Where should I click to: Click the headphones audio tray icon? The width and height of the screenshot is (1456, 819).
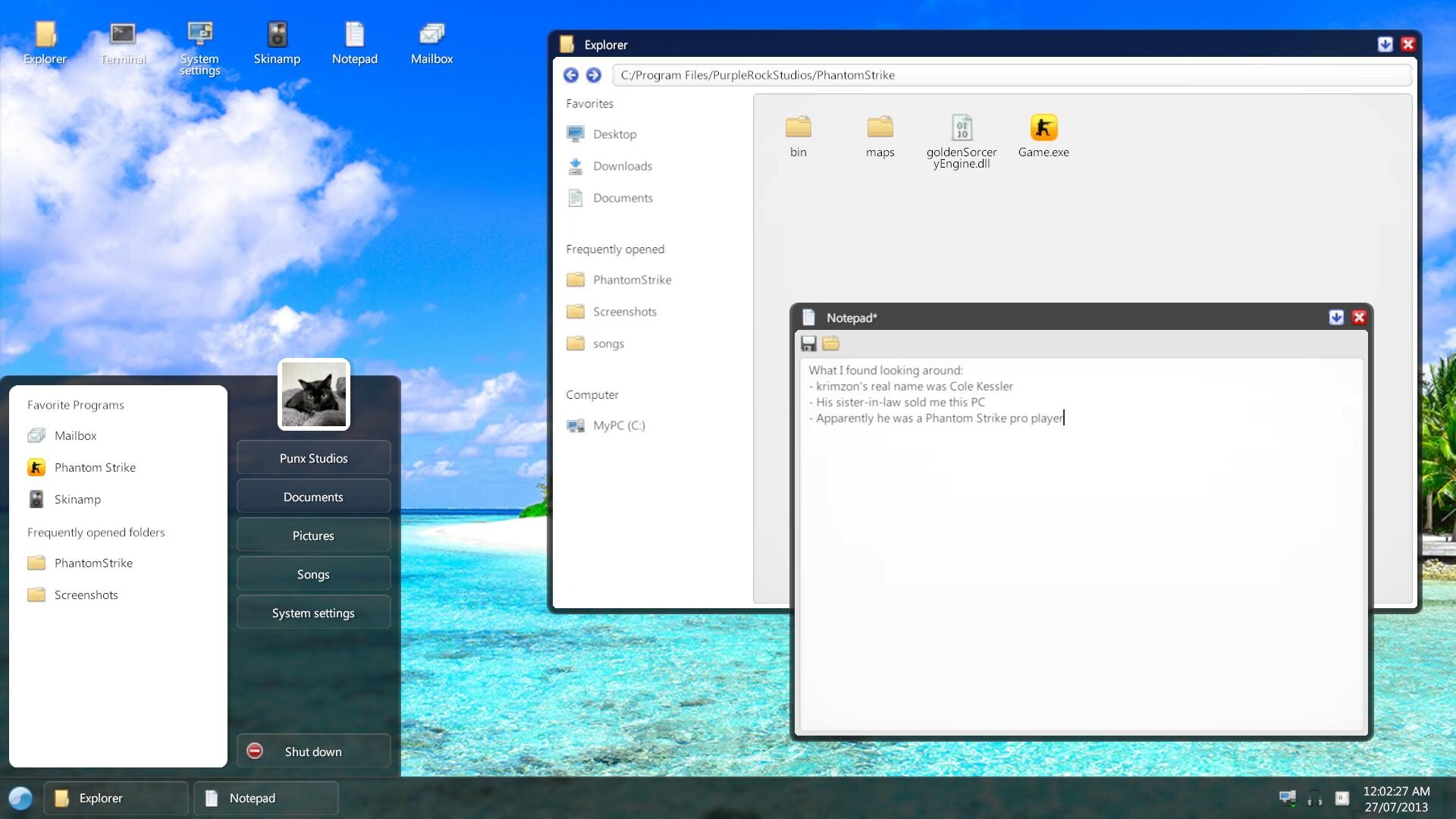pos(1314,798)
